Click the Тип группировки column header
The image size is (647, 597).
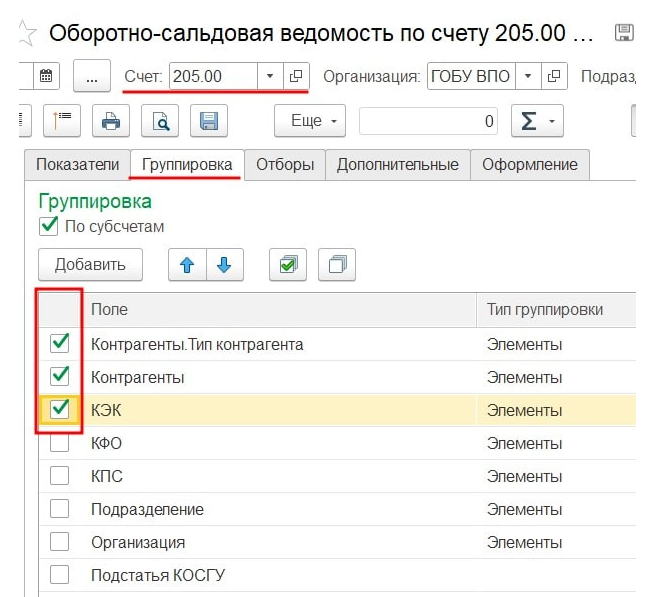pos(556,309)
